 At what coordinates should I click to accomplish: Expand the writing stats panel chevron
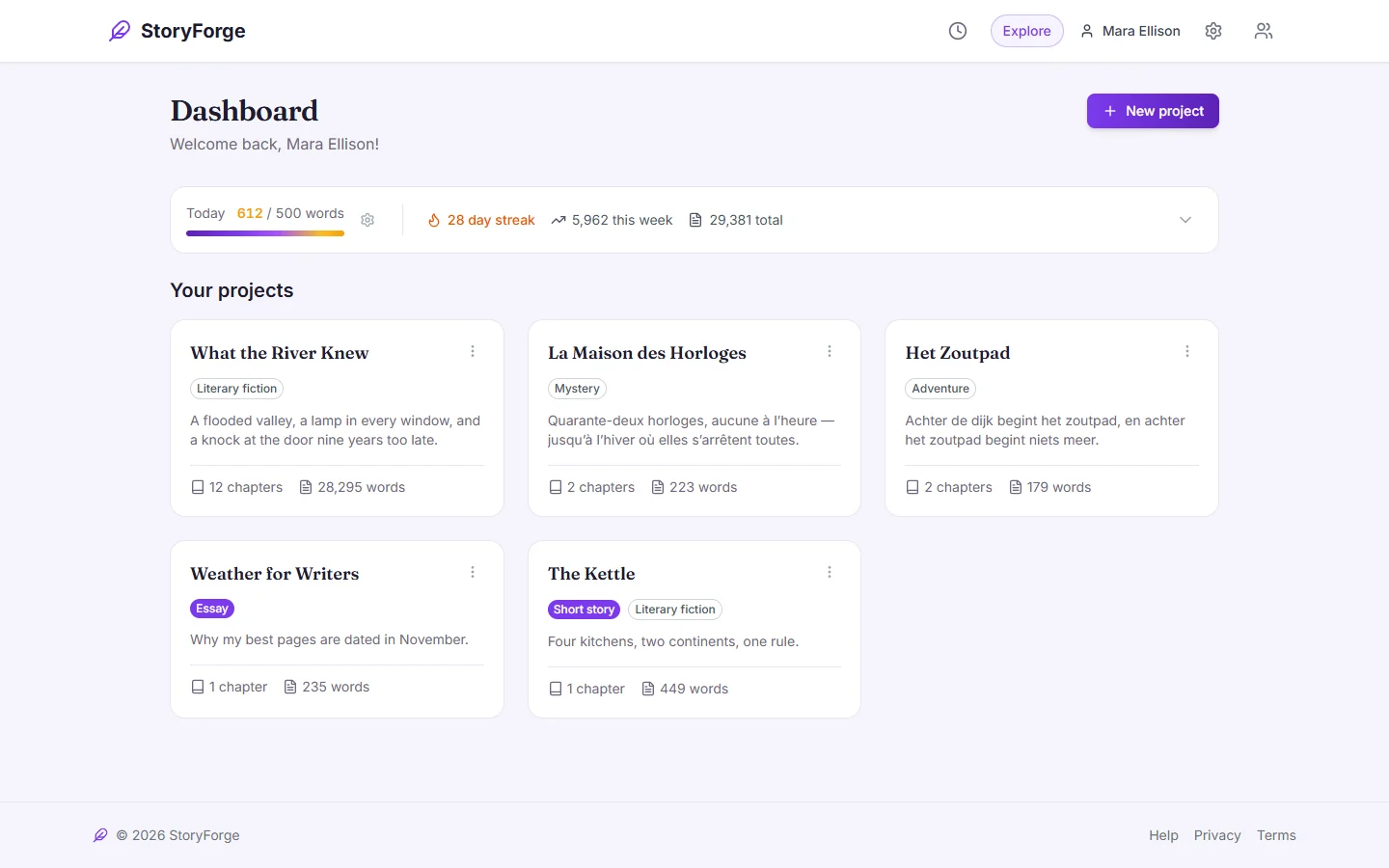pos(1185,220)
